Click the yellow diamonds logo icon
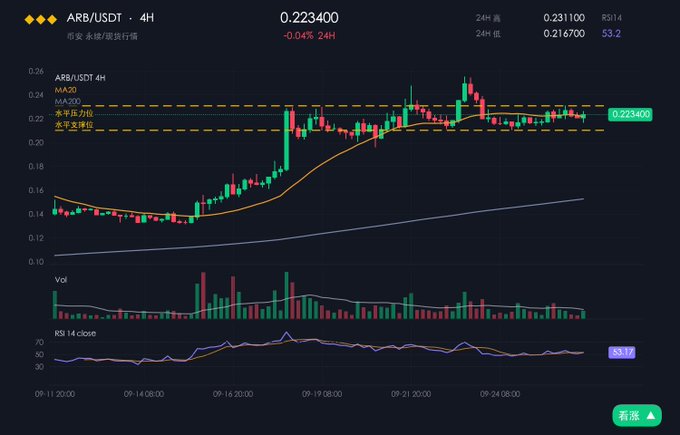The width and height of the screenshot is (680, 435). (41, 20)
